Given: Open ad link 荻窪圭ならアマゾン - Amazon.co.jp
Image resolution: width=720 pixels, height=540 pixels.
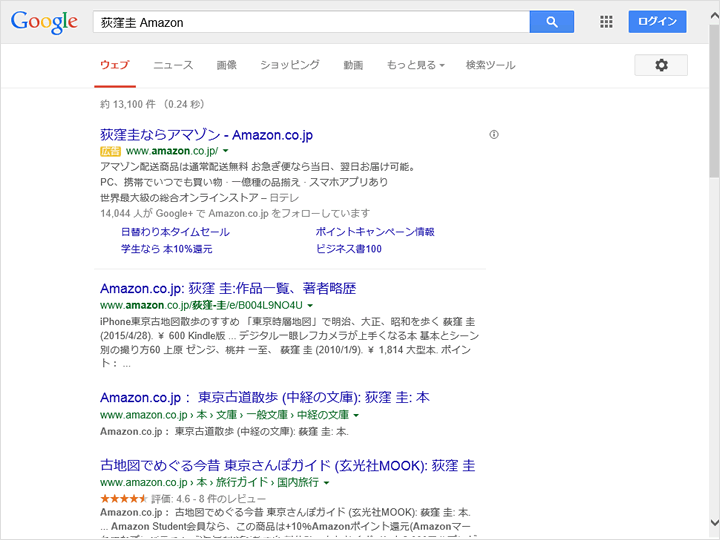Looking at the screenshot, I should click(206, 135).
